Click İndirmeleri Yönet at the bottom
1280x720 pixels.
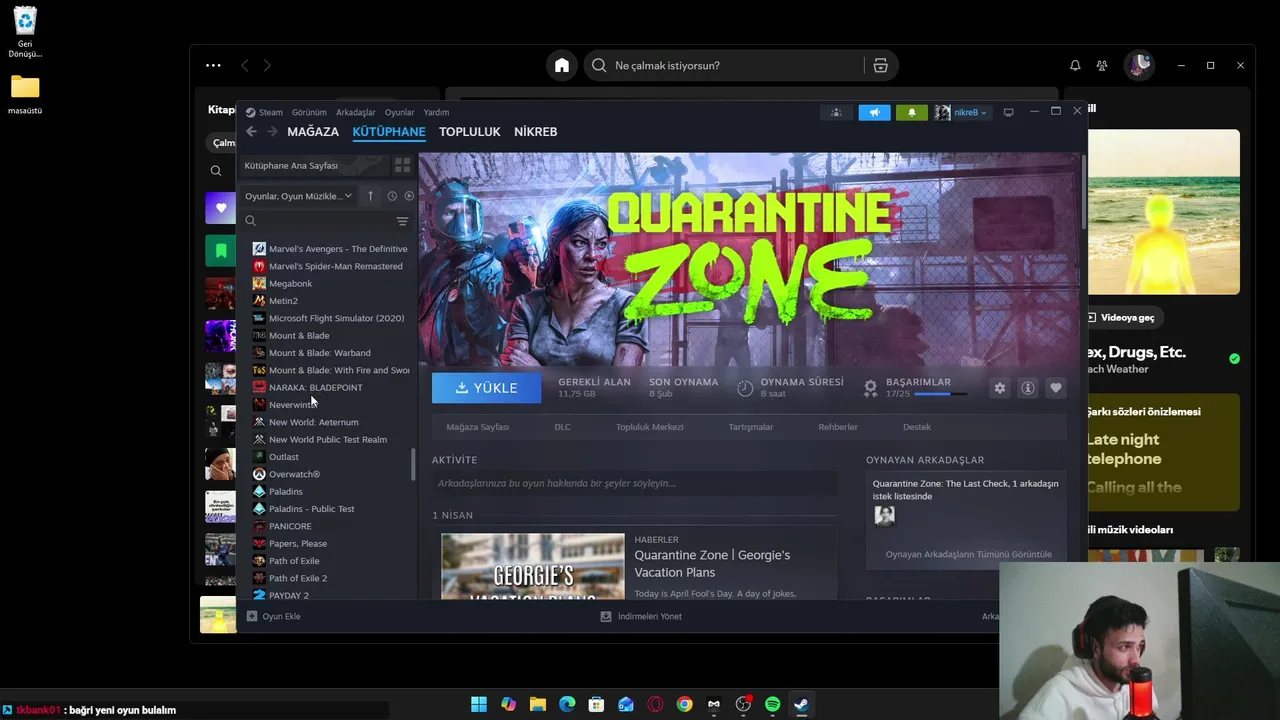coord(641,616)
